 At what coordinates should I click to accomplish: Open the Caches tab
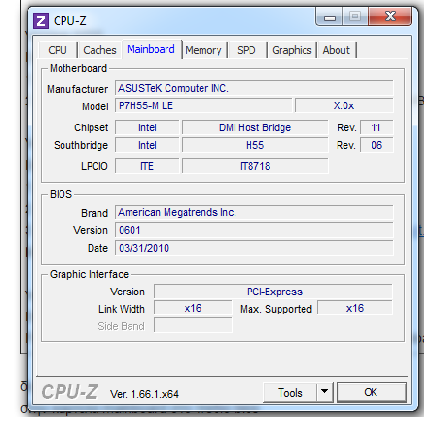(100, 50)
